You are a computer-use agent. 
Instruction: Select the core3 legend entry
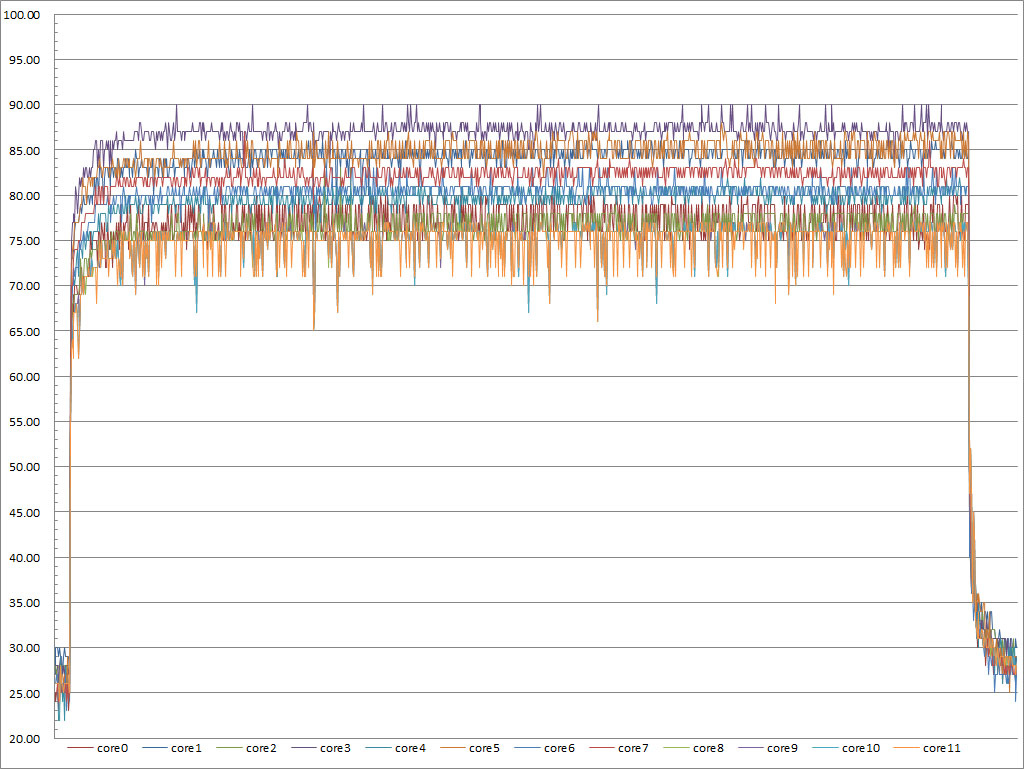pos(321,748)
